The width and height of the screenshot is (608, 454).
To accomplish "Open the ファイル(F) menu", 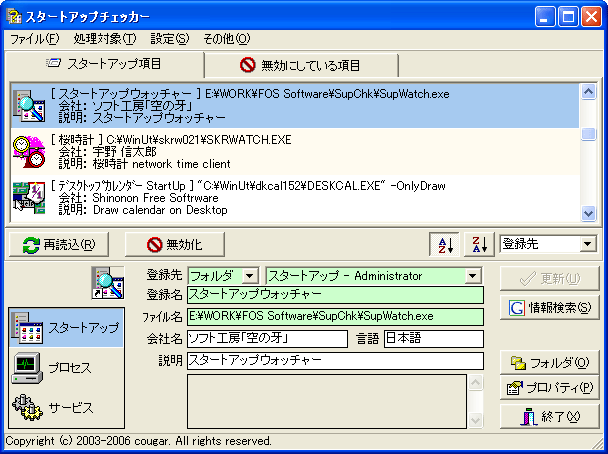I will point(35,39).
